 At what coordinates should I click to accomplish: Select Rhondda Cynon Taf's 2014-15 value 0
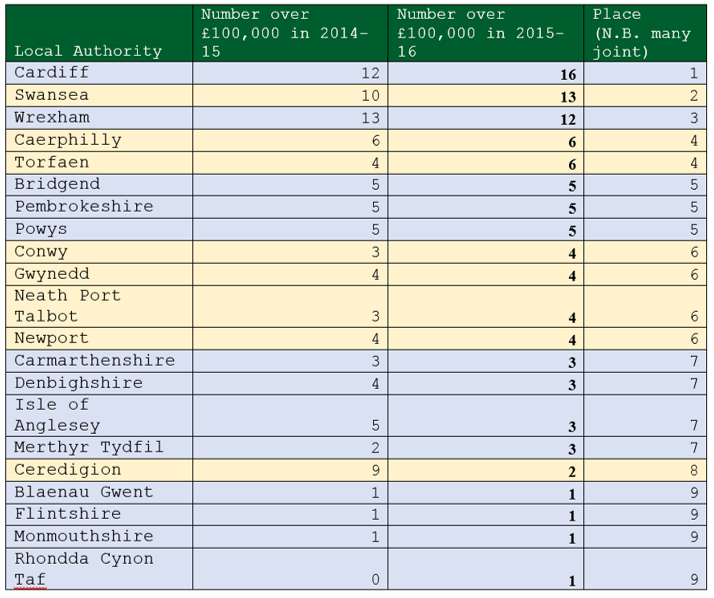(x=374, y=580)
